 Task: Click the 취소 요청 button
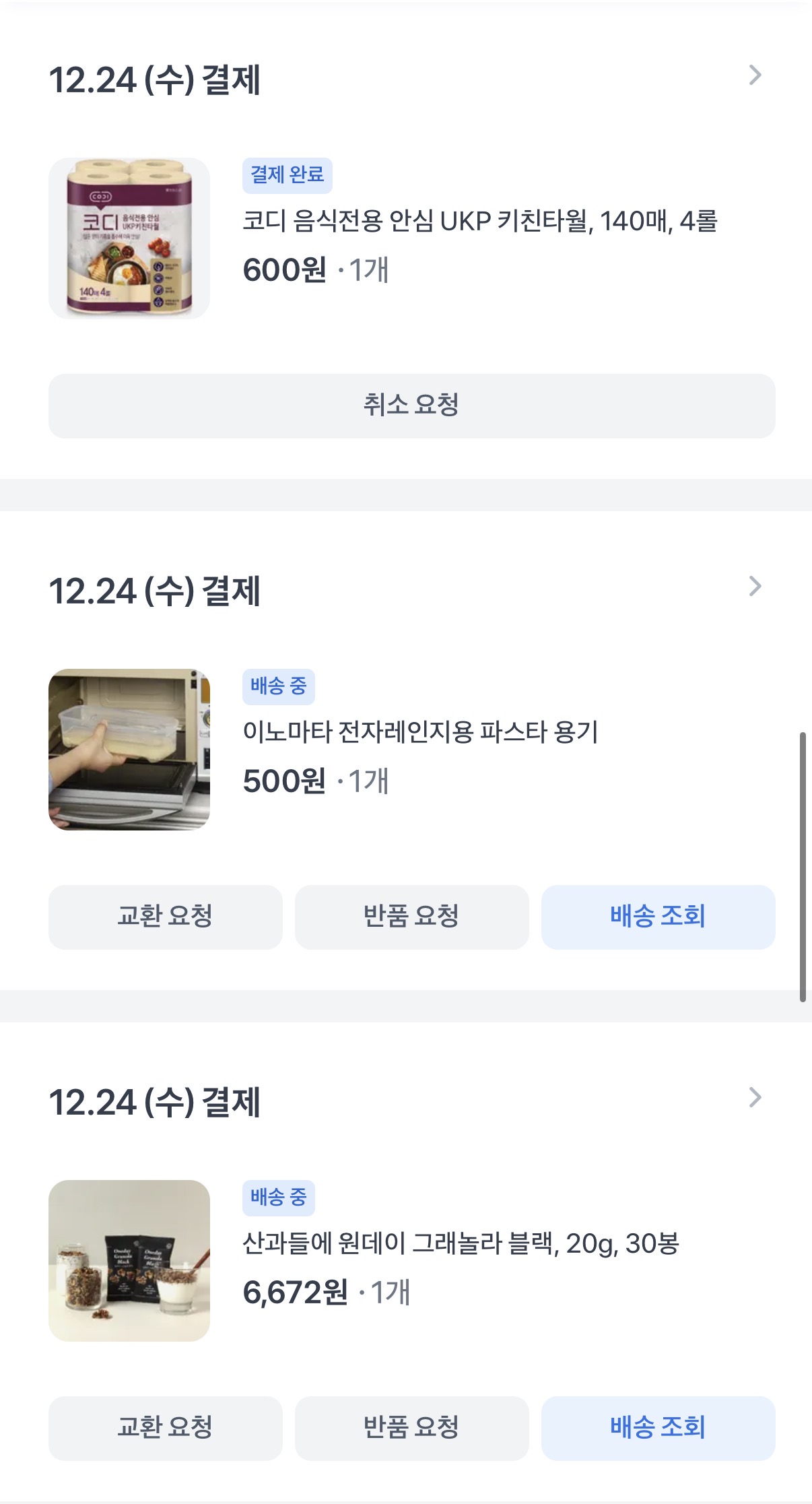click(x=411, y=405)
